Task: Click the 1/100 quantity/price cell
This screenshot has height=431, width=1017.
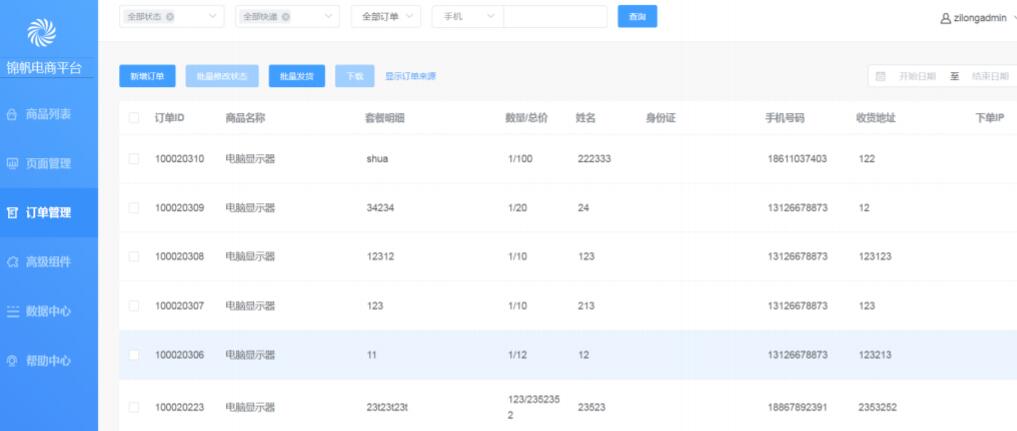Action: point(520,159)
